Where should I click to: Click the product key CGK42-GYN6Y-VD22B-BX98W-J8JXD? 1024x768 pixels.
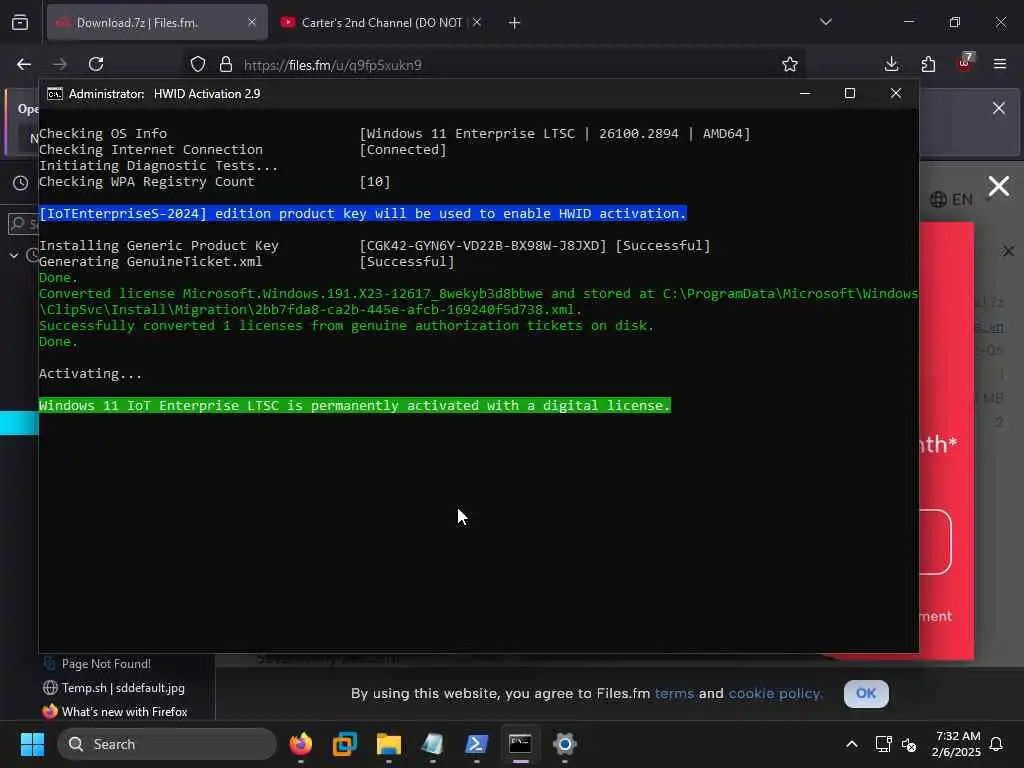pos(483,246)
